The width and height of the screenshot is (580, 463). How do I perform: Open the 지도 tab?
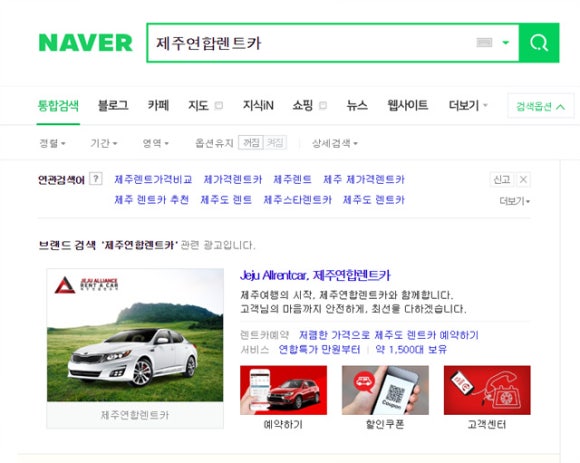tap(199, 106)
